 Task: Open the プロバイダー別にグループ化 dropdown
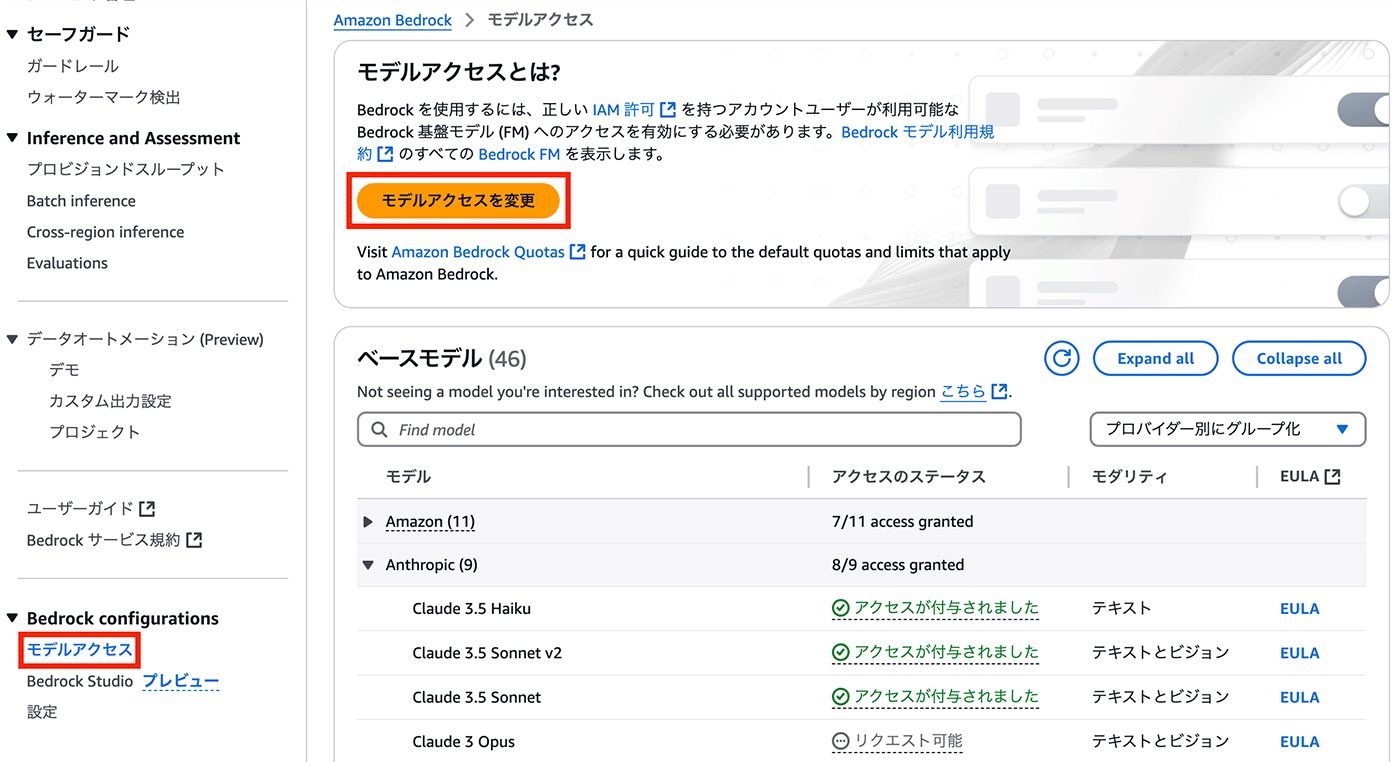click(x=1227, y=429)
